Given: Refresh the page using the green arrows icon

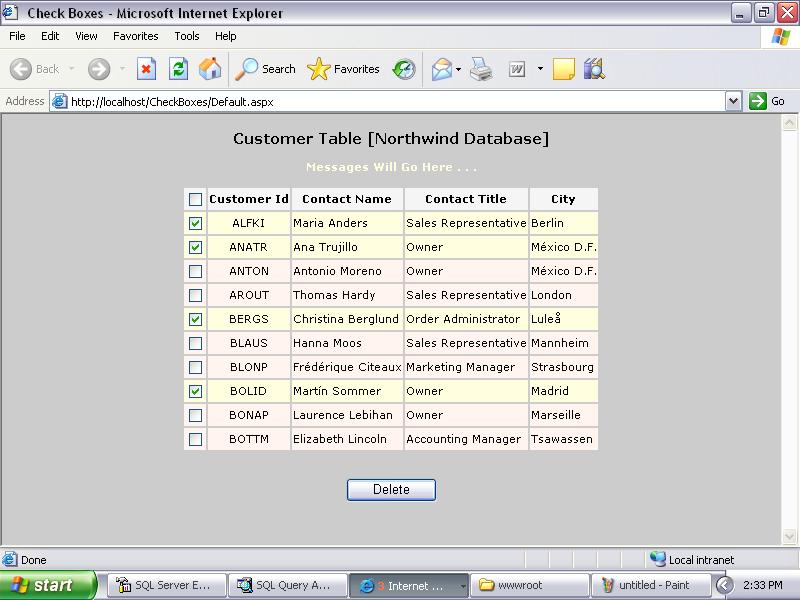Looking at the screenshot, I should (179, 69).
